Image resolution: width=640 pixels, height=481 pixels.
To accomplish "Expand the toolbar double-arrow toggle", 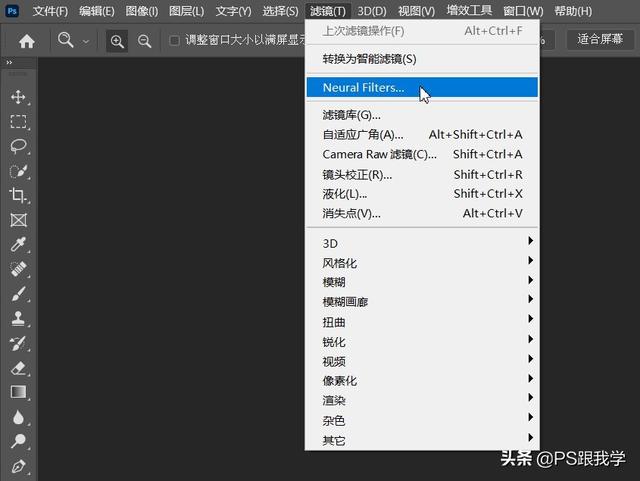I will click(x=9, y=62).
